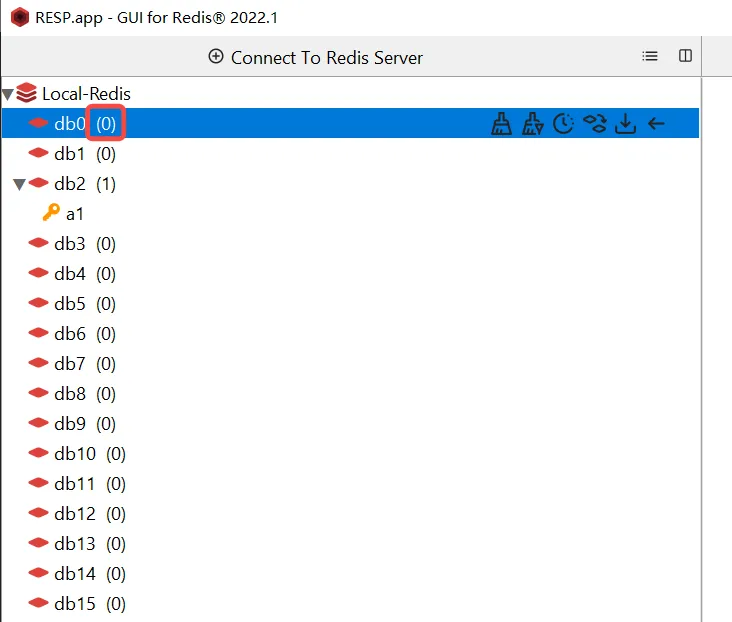Click the clock TTL icon on db0
The width and height of the screenshot is (732, 622).
(x=563, y=124)
